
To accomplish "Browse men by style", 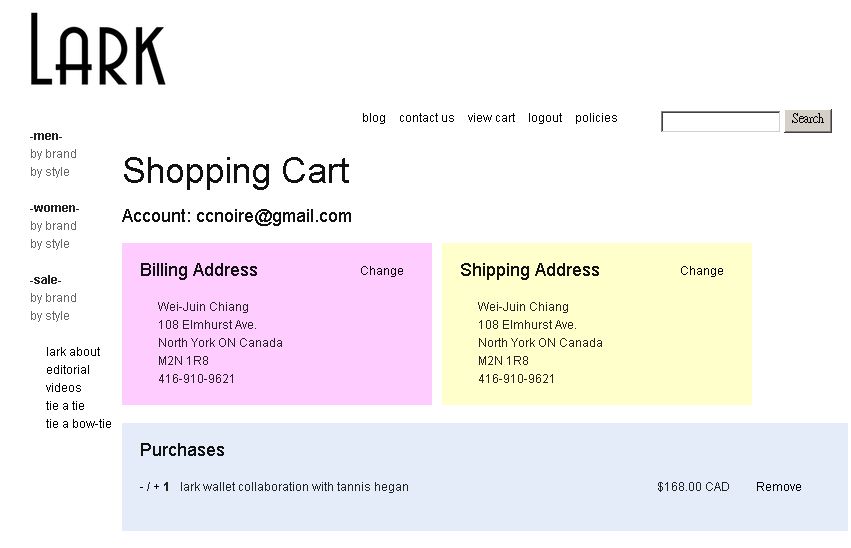I will 50,172.
